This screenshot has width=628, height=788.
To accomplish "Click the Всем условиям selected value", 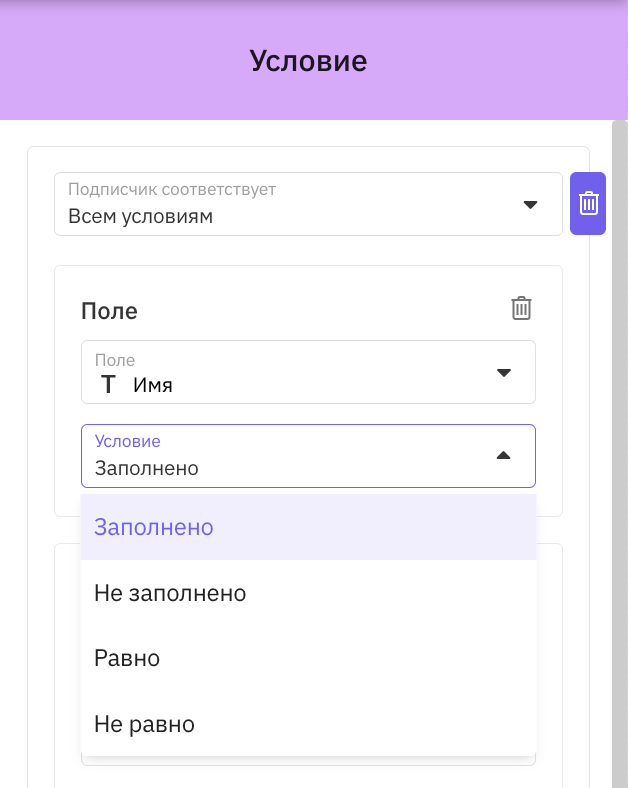I will [x=141, y=217].
